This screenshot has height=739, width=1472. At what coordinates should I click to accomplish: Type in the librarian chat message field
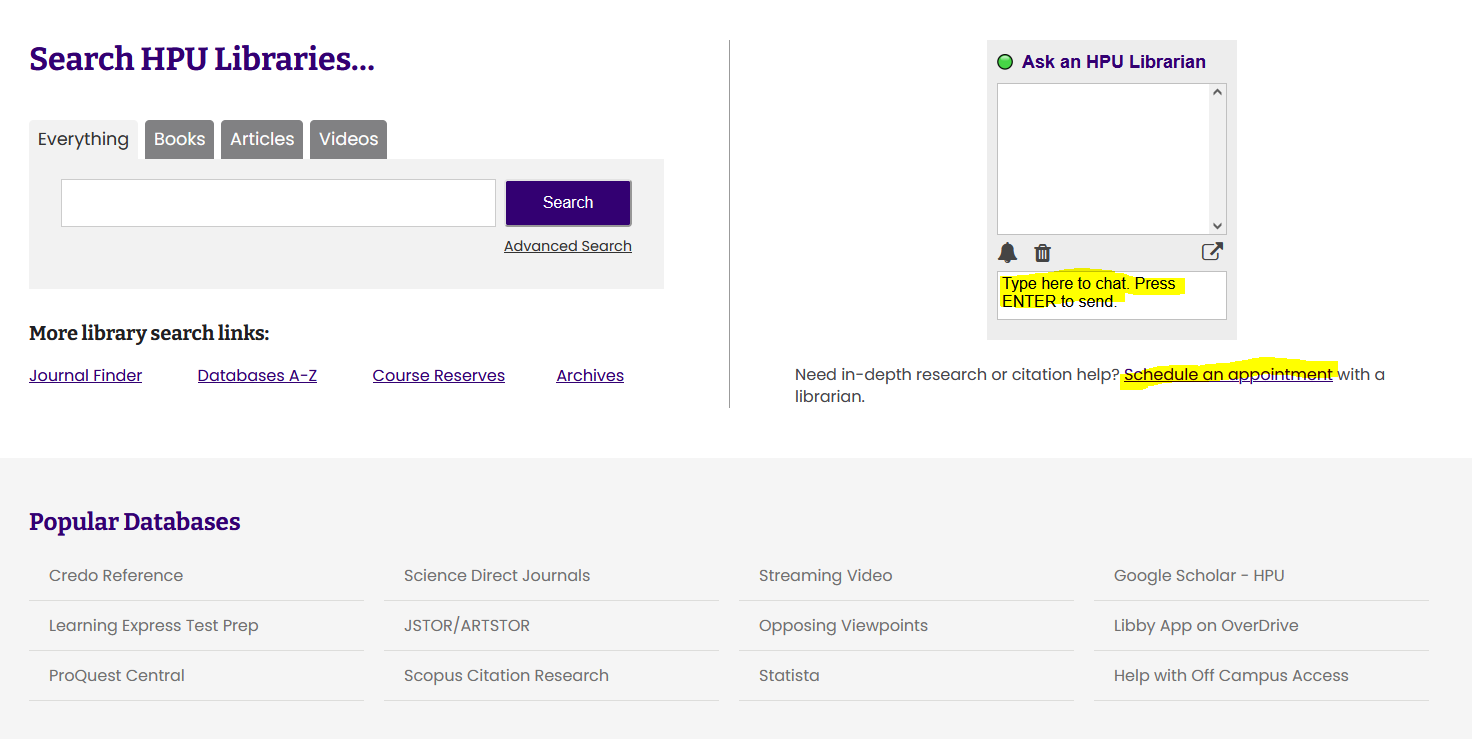(x=1111, y=295)
